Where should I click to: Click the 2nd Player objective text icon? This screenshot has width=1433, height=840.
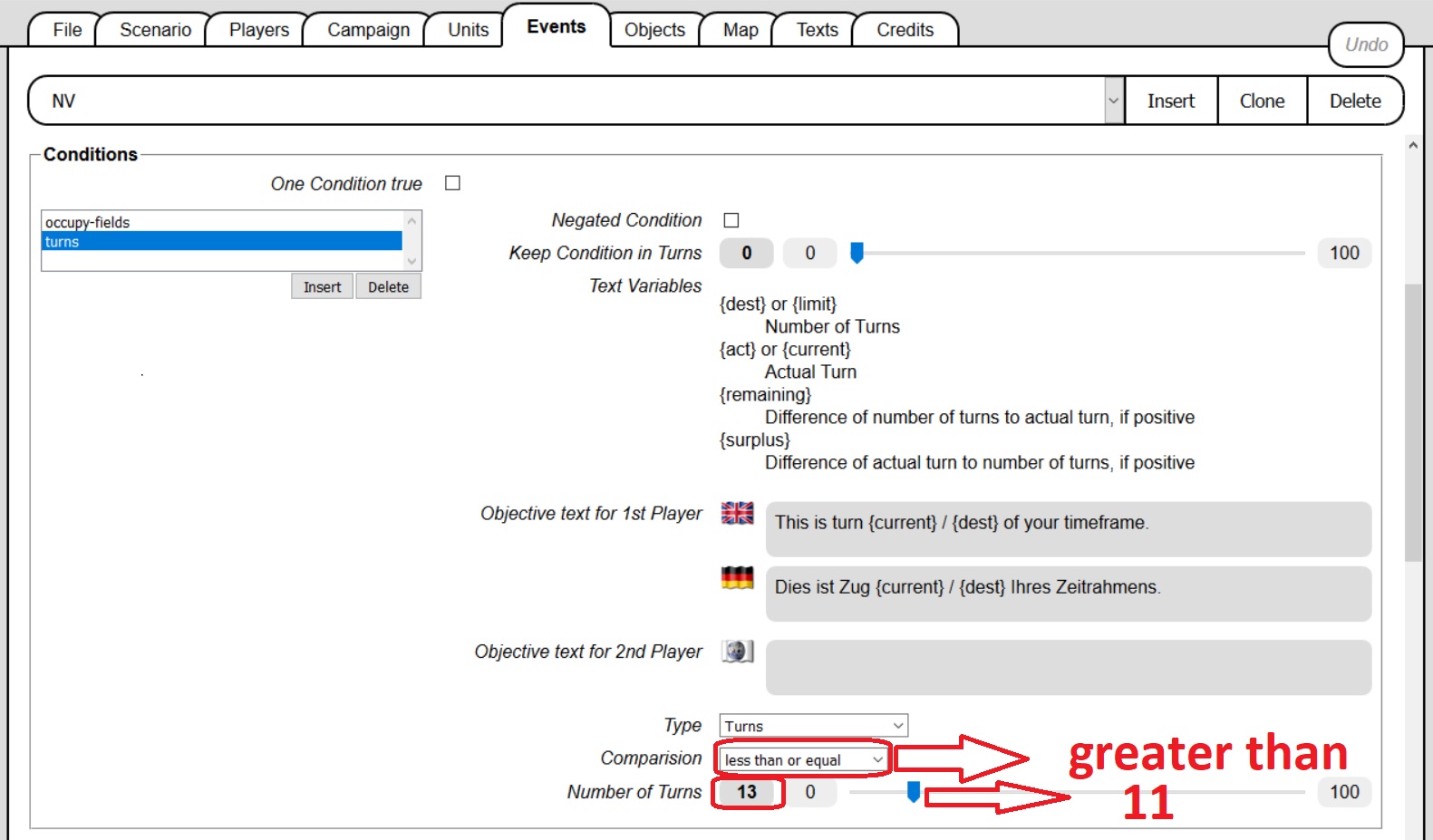pyautogui.click(x=737, y=651)
